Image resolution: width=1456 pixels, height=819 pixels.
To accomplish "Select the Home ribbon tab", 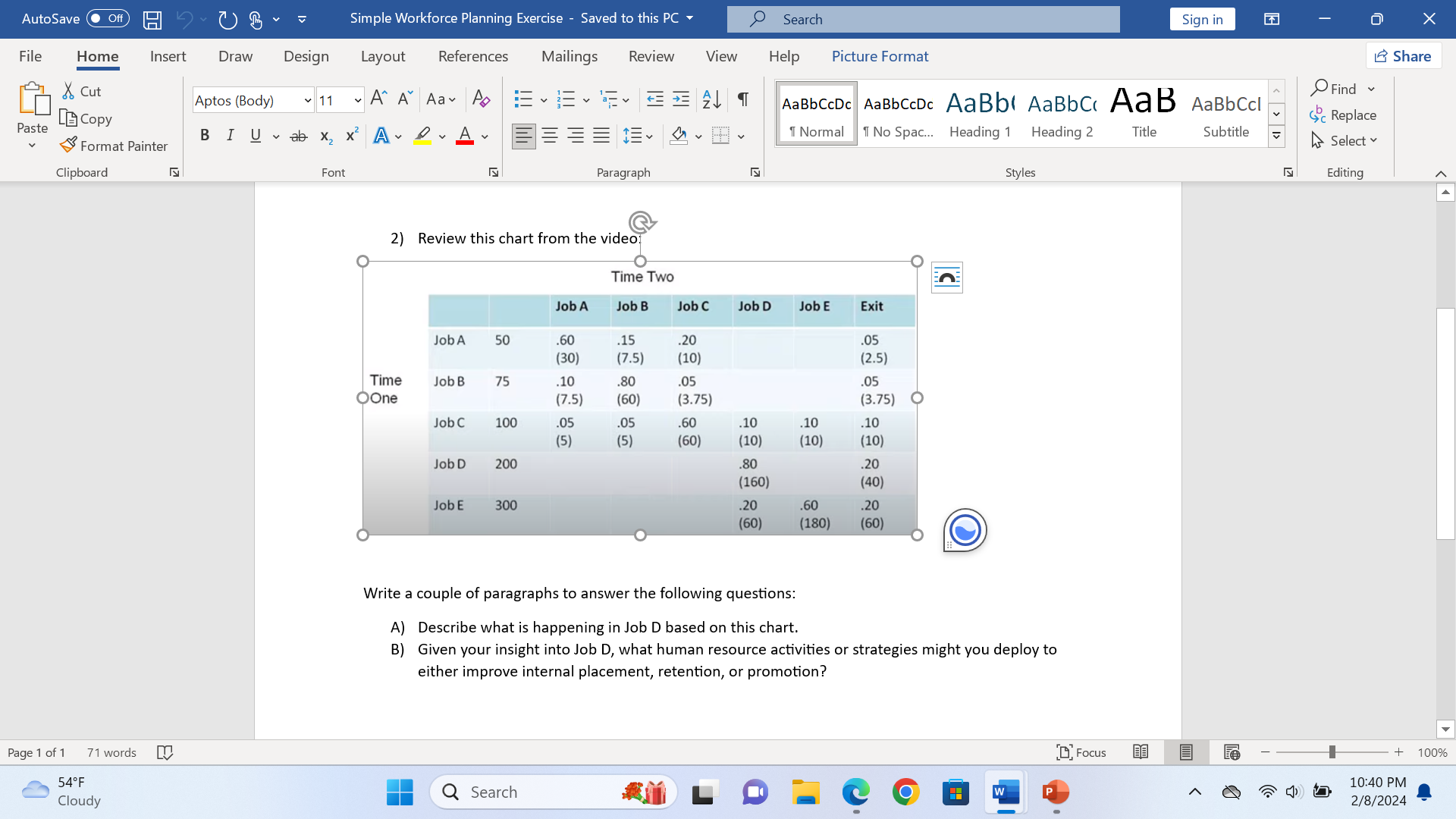I will tap(97, 56).
